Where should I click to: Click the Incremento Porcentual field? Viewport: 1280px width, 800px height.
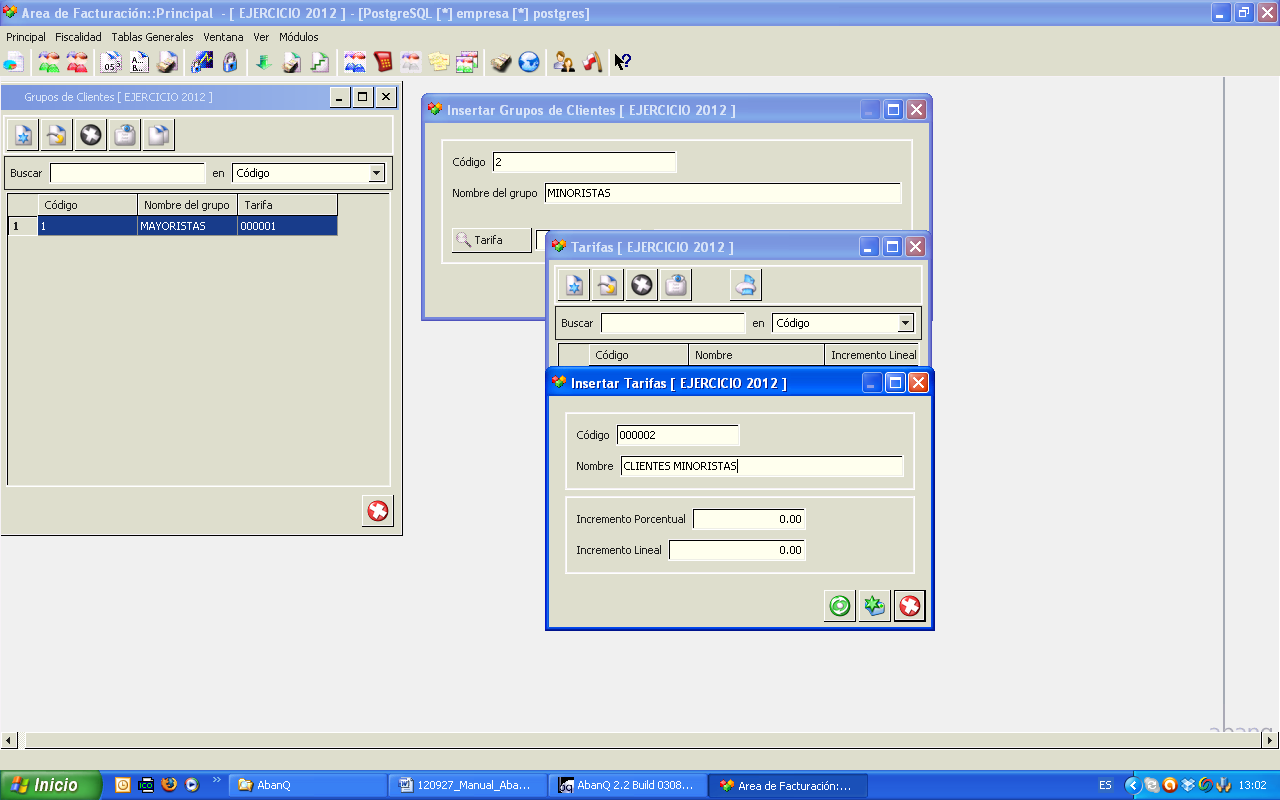pyautogui.click(x=749, y=519)
